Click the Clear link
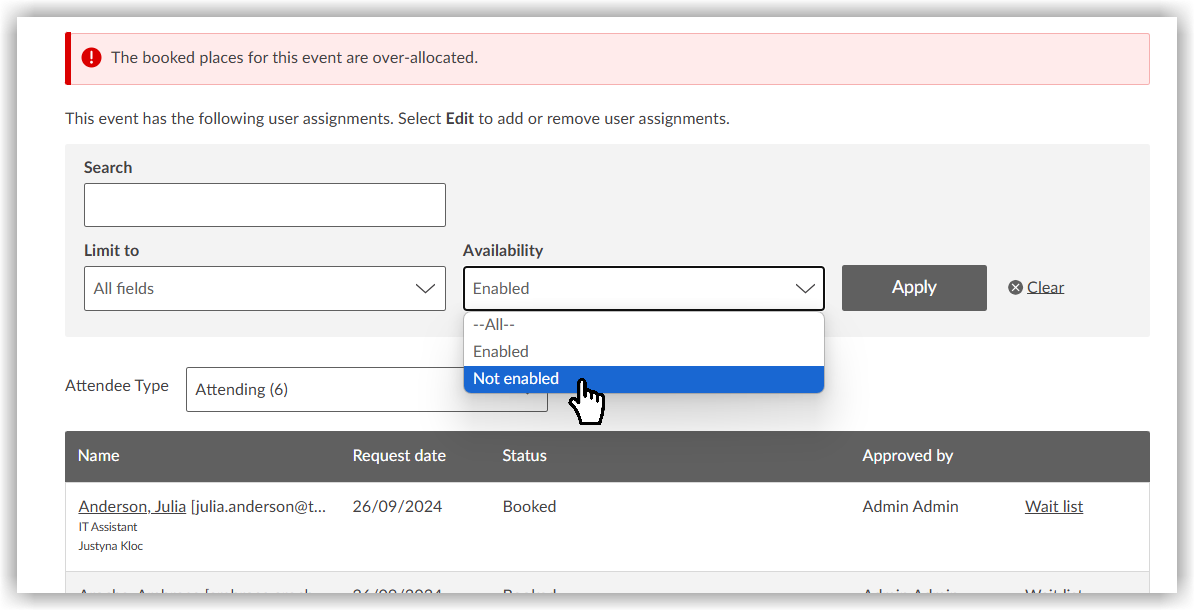 pyautogui.click(x=1045, y=288)
